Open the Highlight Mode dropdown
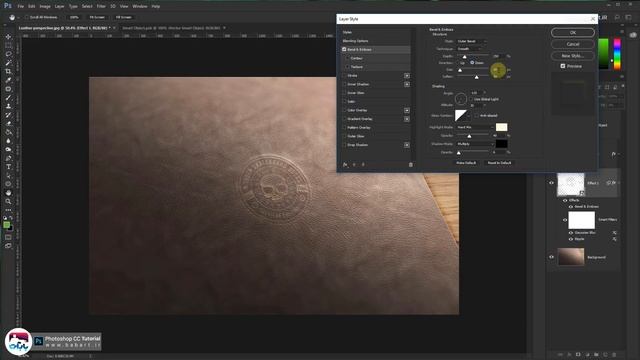 pos(475,127)
